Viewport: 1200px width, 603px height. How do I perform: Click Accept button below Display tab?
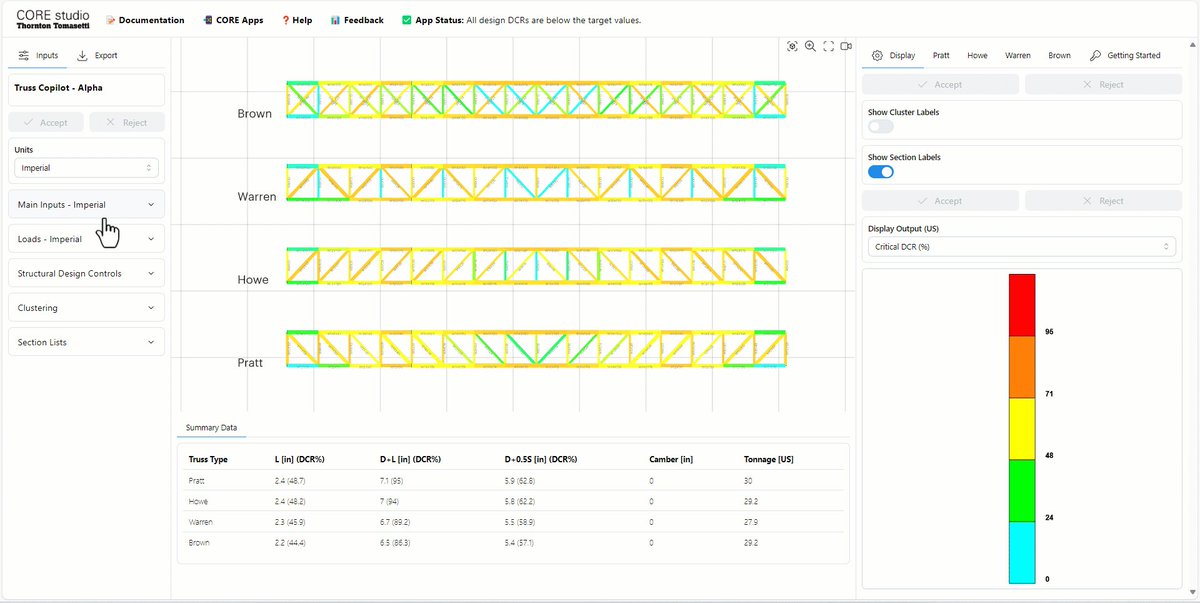pos(940,85)
